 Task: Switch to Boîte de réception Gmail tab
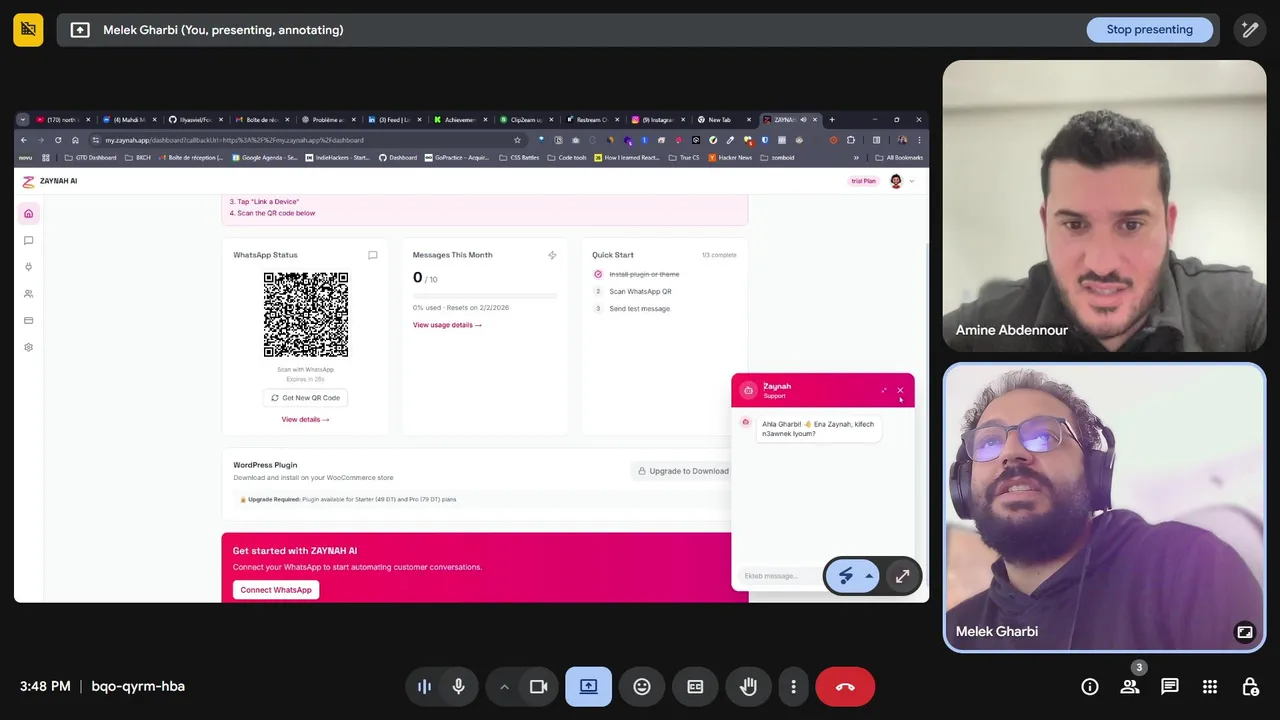tap(262, 120)
